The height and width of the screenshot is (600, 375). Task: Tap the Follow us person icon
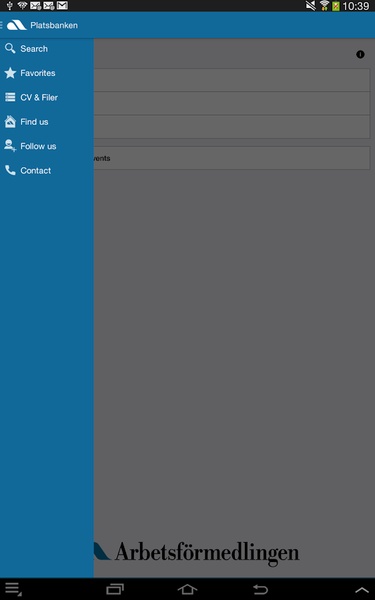(x=10, y=146)
